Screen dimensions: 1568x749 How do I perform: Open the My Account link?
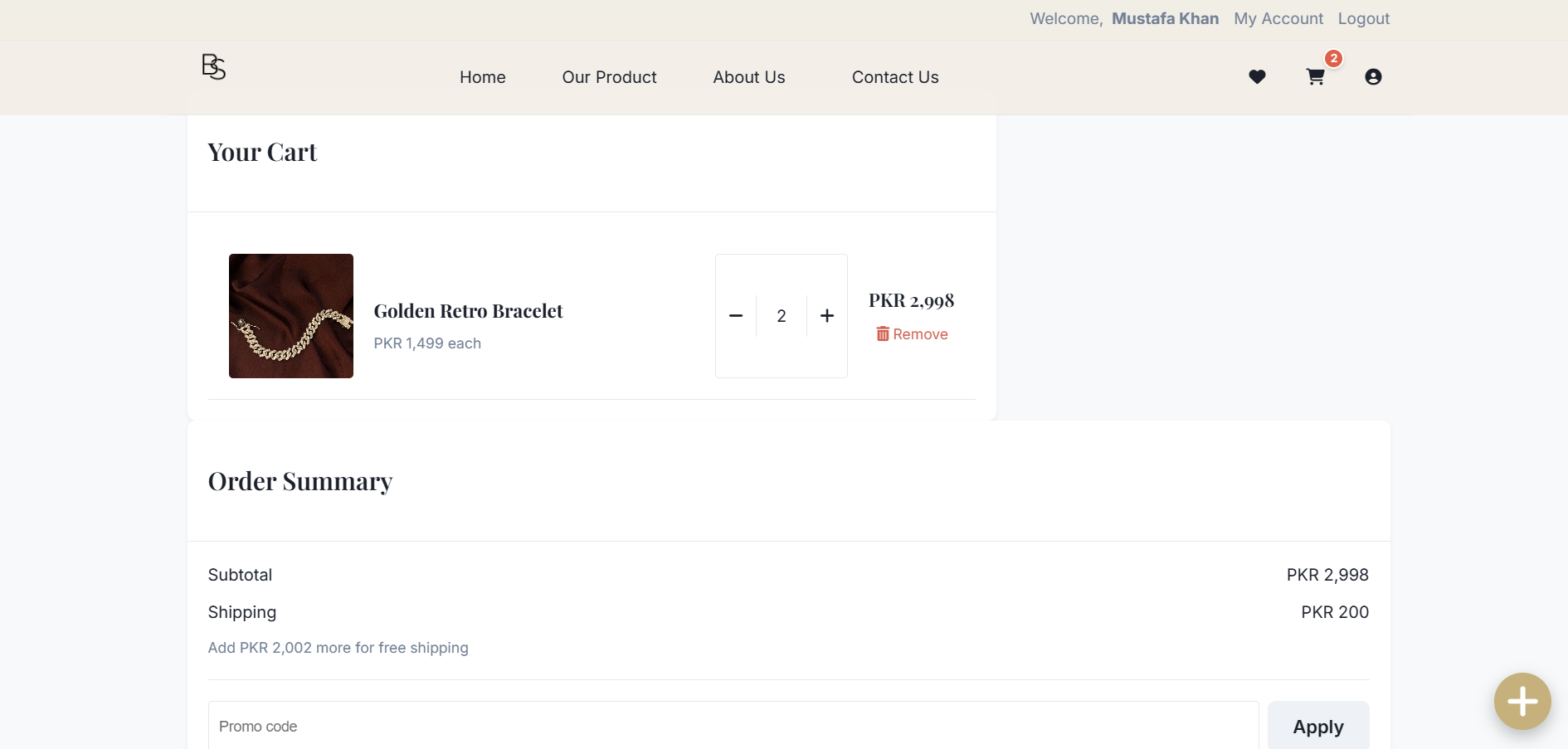tap(1278, 19)
